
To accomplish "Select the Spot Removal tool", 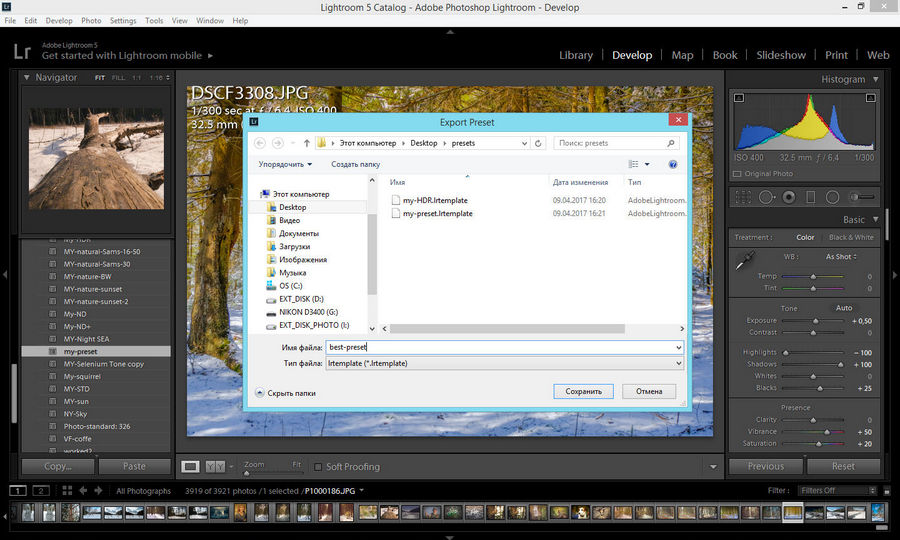I will coord(765,198).
